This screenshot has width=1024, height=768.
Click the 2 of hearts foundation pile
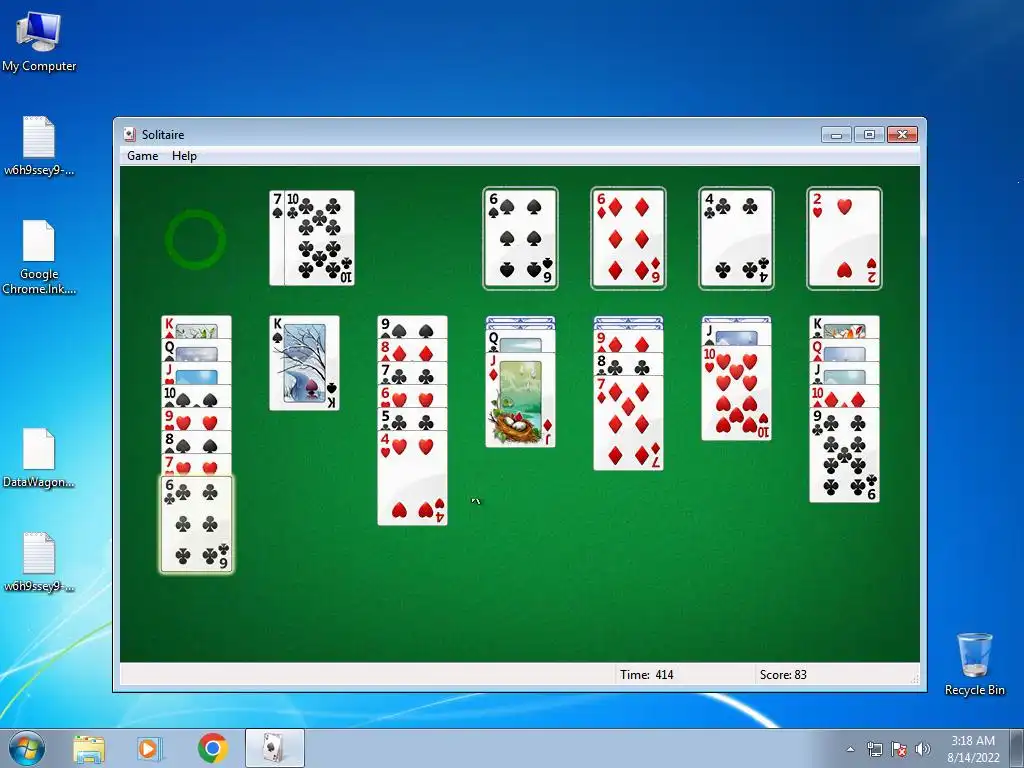844,238
